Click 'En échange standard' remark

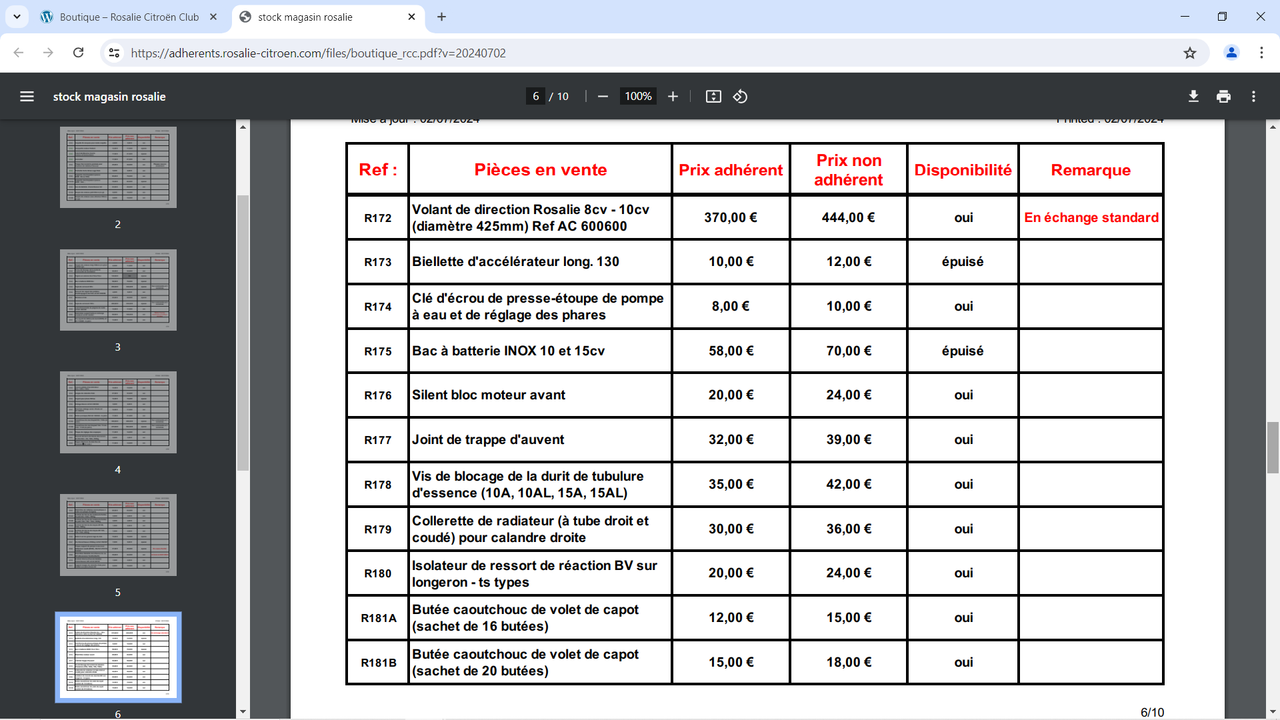[x=1091, y=218]
